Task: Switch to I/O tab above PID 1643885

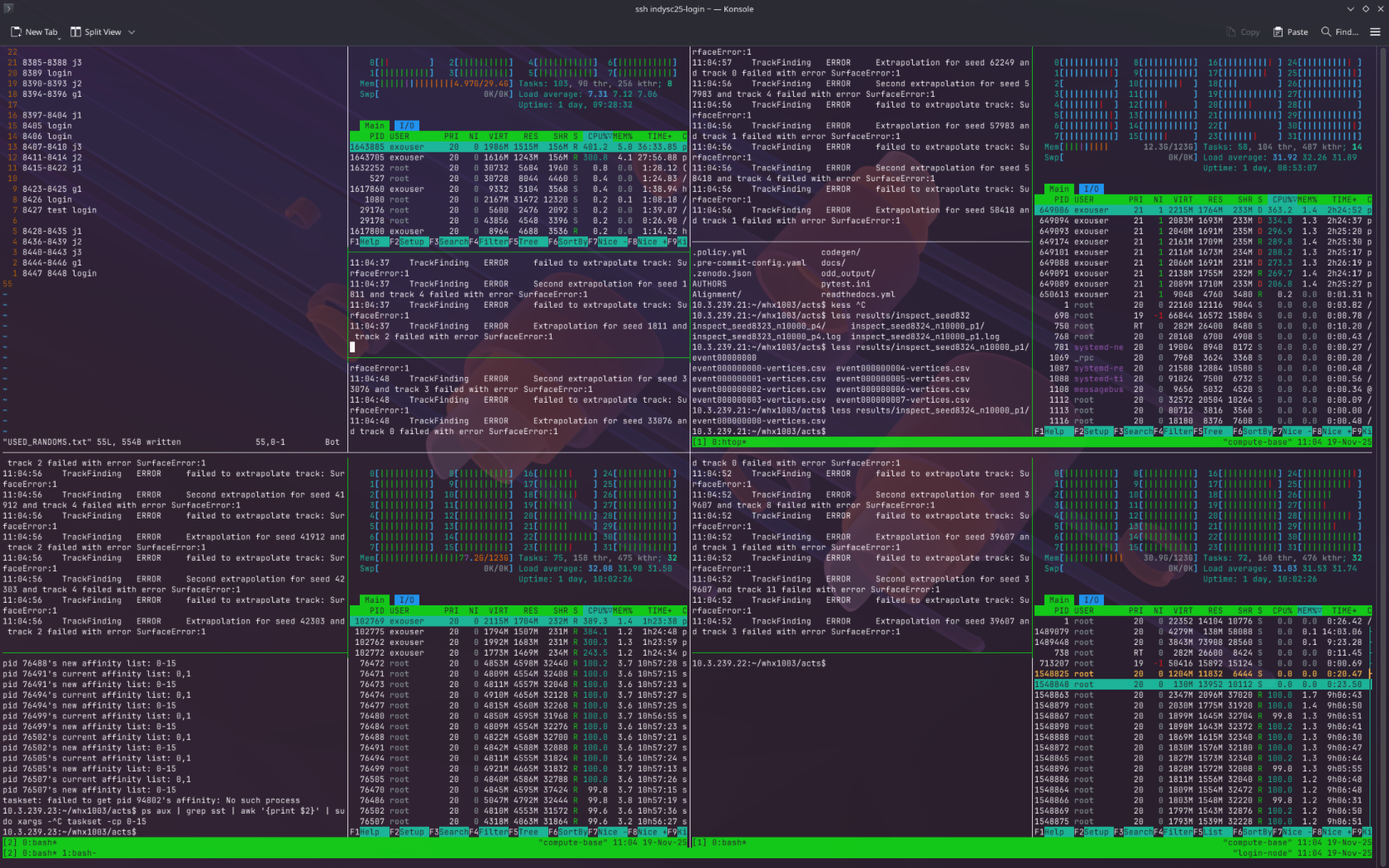Action: point(407,126)
